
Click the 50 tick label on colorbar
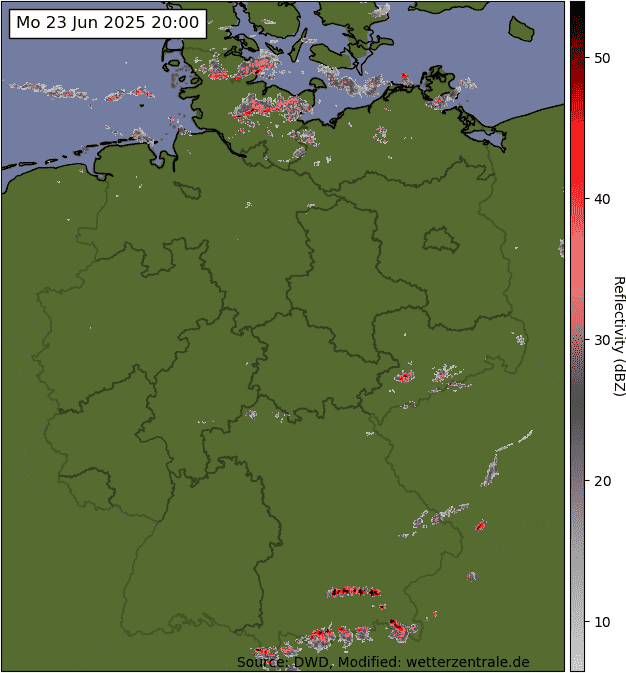(x=602, y=58)
